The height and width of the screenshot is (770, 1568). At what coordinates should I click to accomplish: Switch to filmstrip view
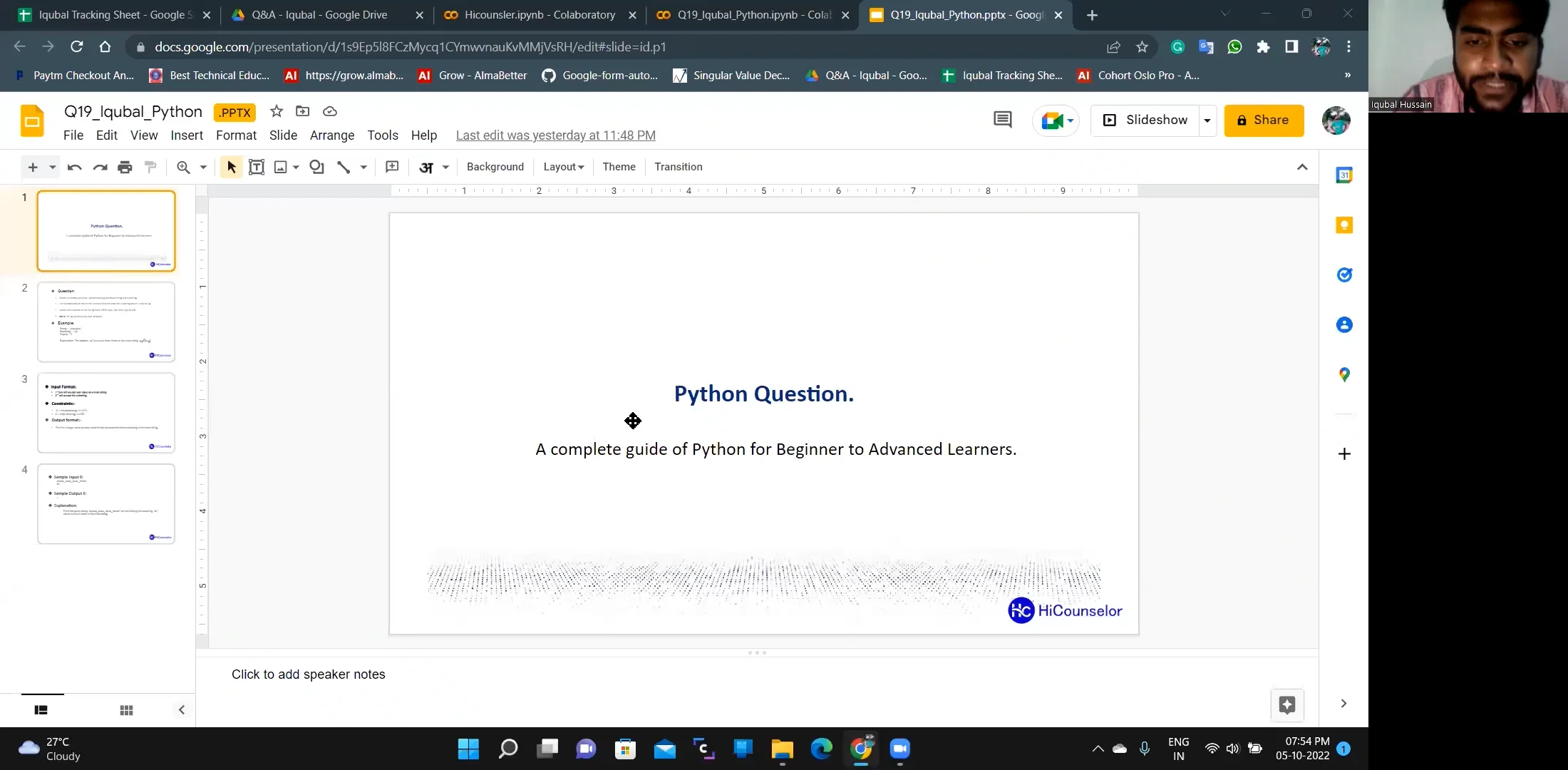pyautogui.click(x=41, y=710)
